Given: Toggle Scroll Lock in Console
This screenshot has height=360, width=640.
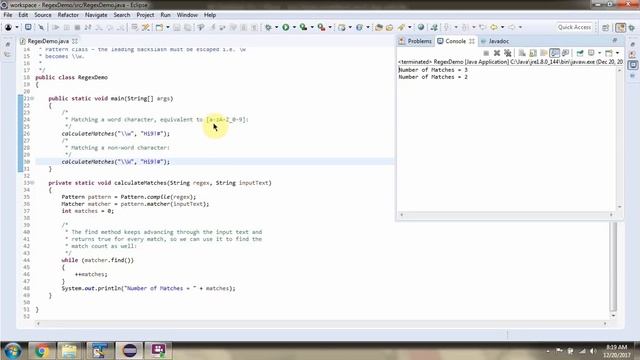Looking at the screenshot, I should pyautogui.click(x=533, y=53).
